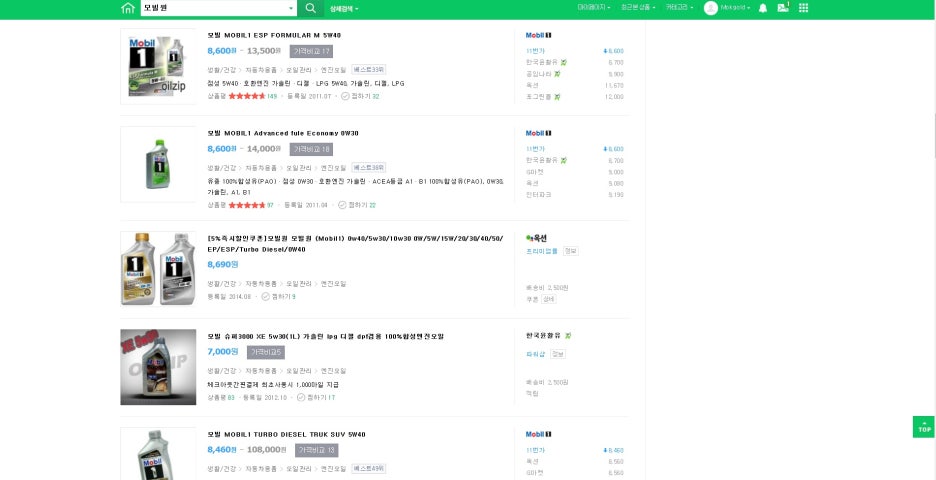Click 로그인몰 seller in ESP FORMULAR price list
The image size is (936, 480).
pyautogui.click(x=538, y=97)
